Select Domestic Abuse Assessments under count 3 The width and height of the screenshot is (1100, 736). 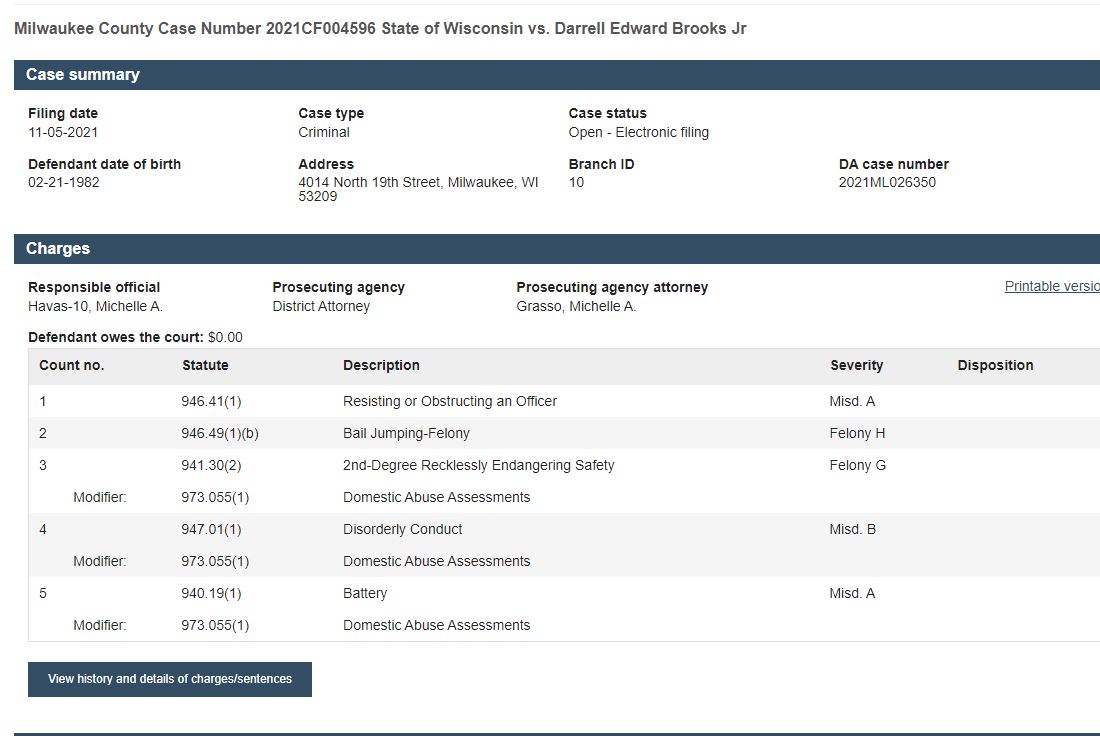click(436, 497)
